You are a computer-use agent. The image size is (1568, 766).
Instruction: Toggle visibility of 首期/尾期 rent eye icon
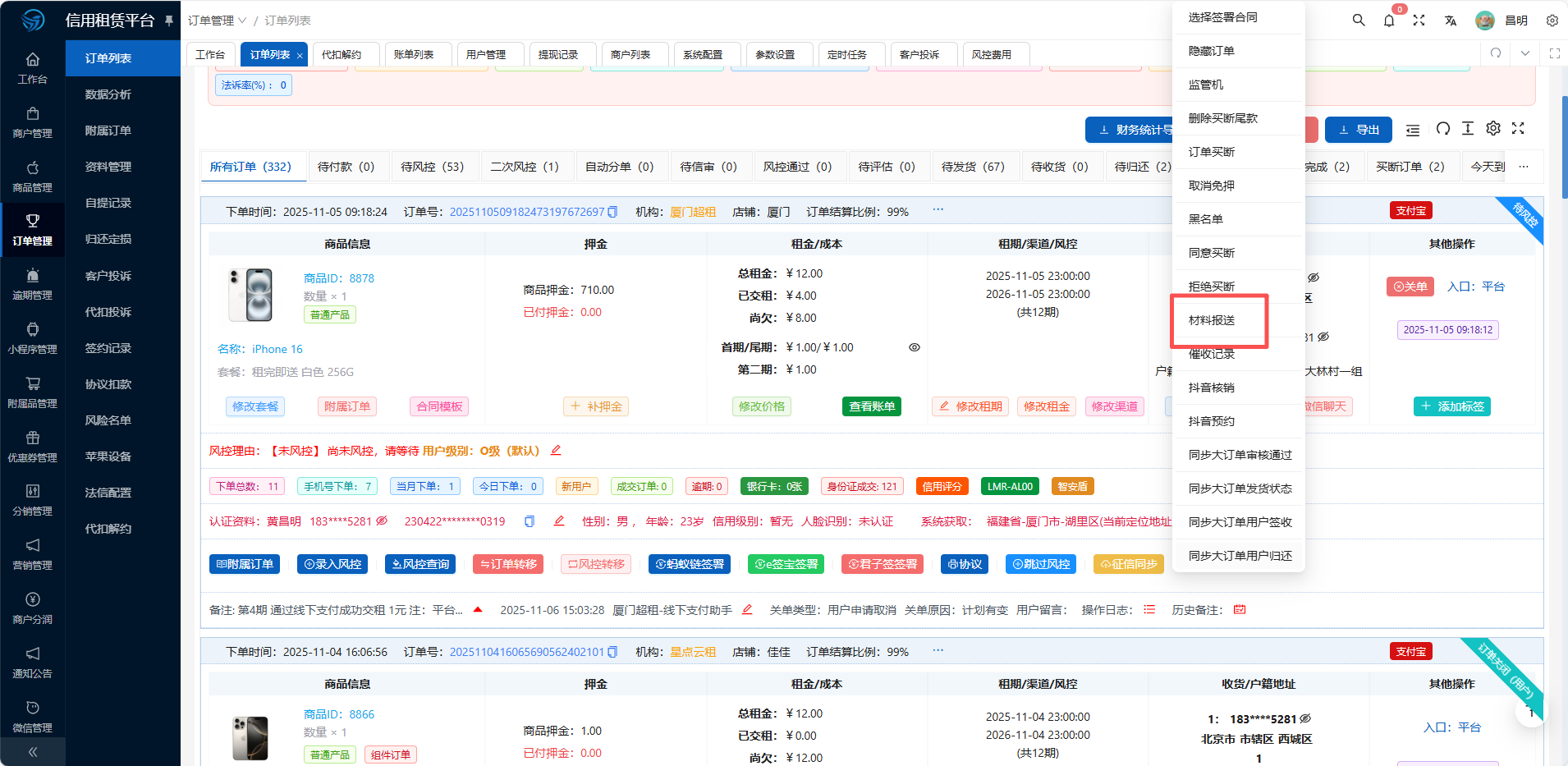(x=914, y=347)
